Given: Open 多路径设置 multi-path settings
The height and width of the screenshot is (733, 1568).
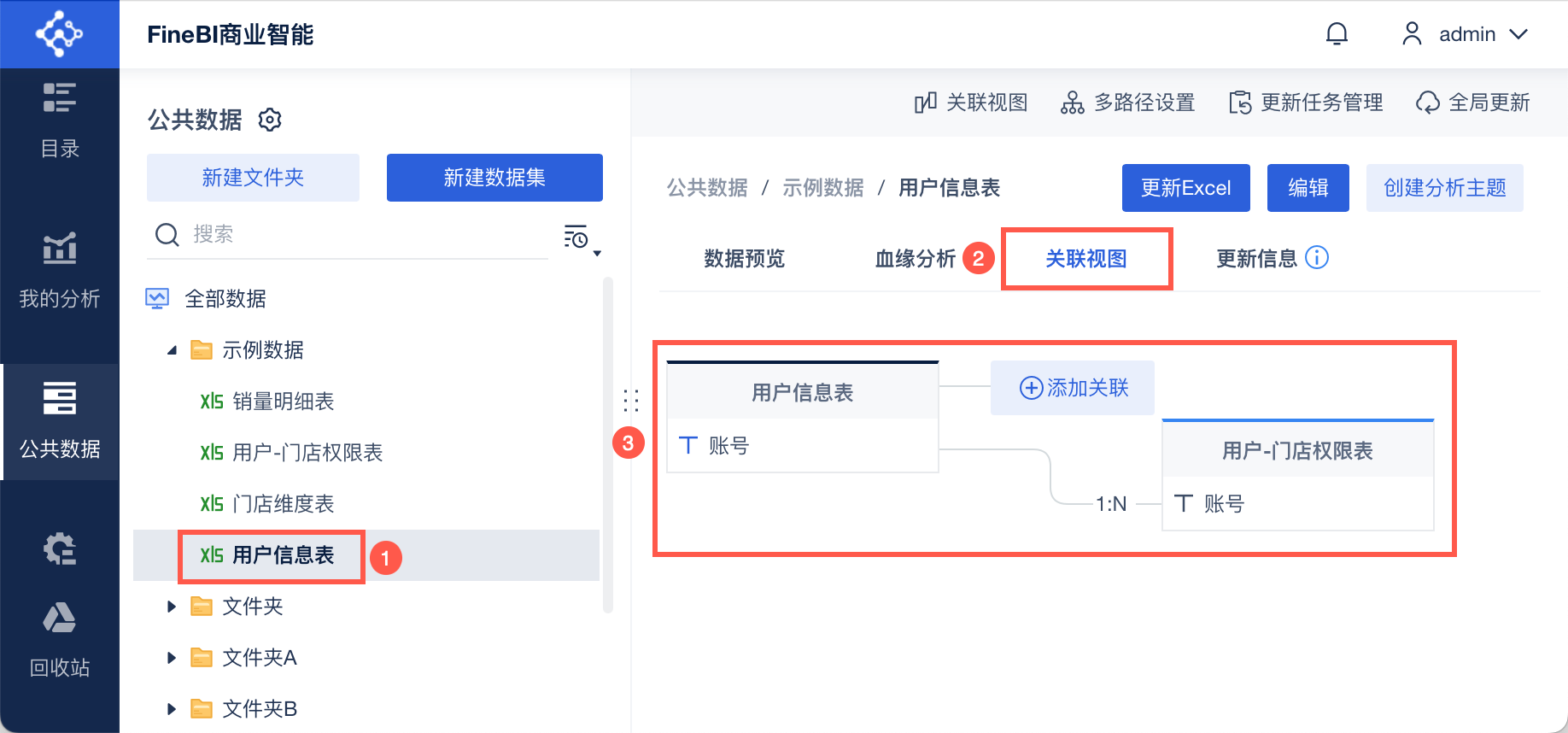Looking at the screenshot, I should pos(1127,103).
